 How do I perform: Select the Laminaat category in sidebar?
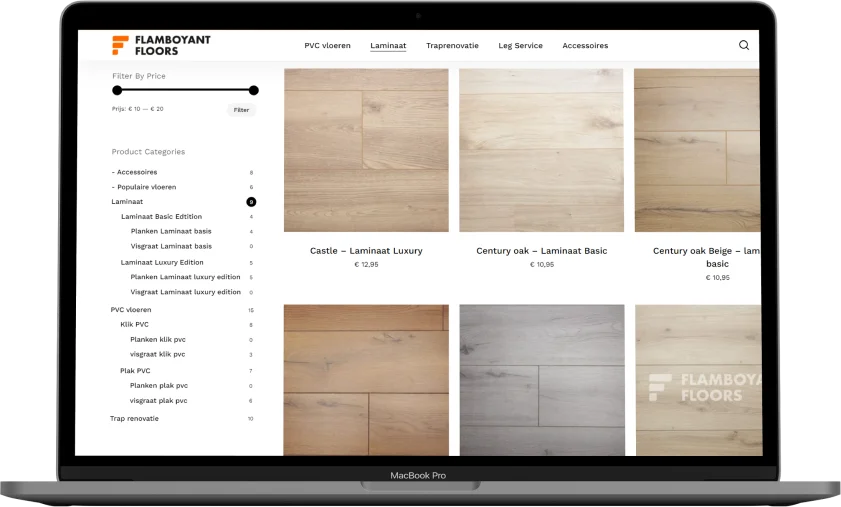127,202
